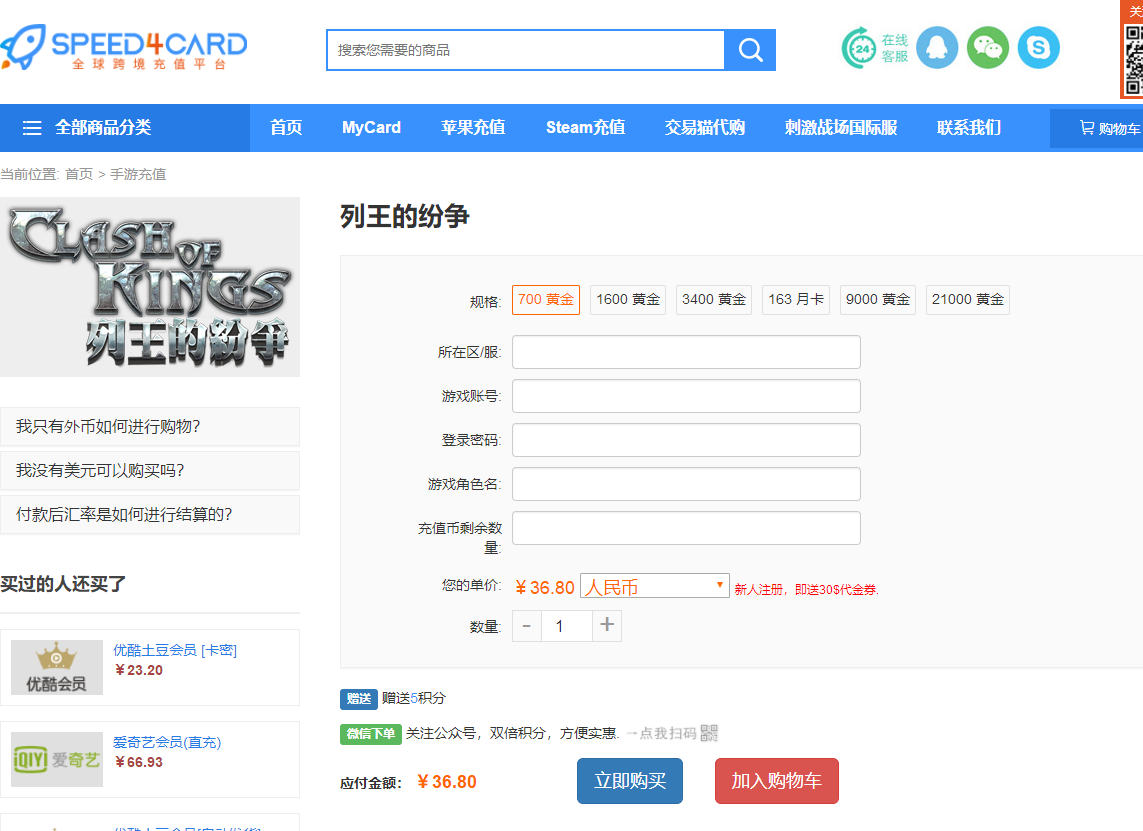This screenshot has width=1143, height=831.
Task: Open WeChat contact icon
Action: click(x=988, y=48)
